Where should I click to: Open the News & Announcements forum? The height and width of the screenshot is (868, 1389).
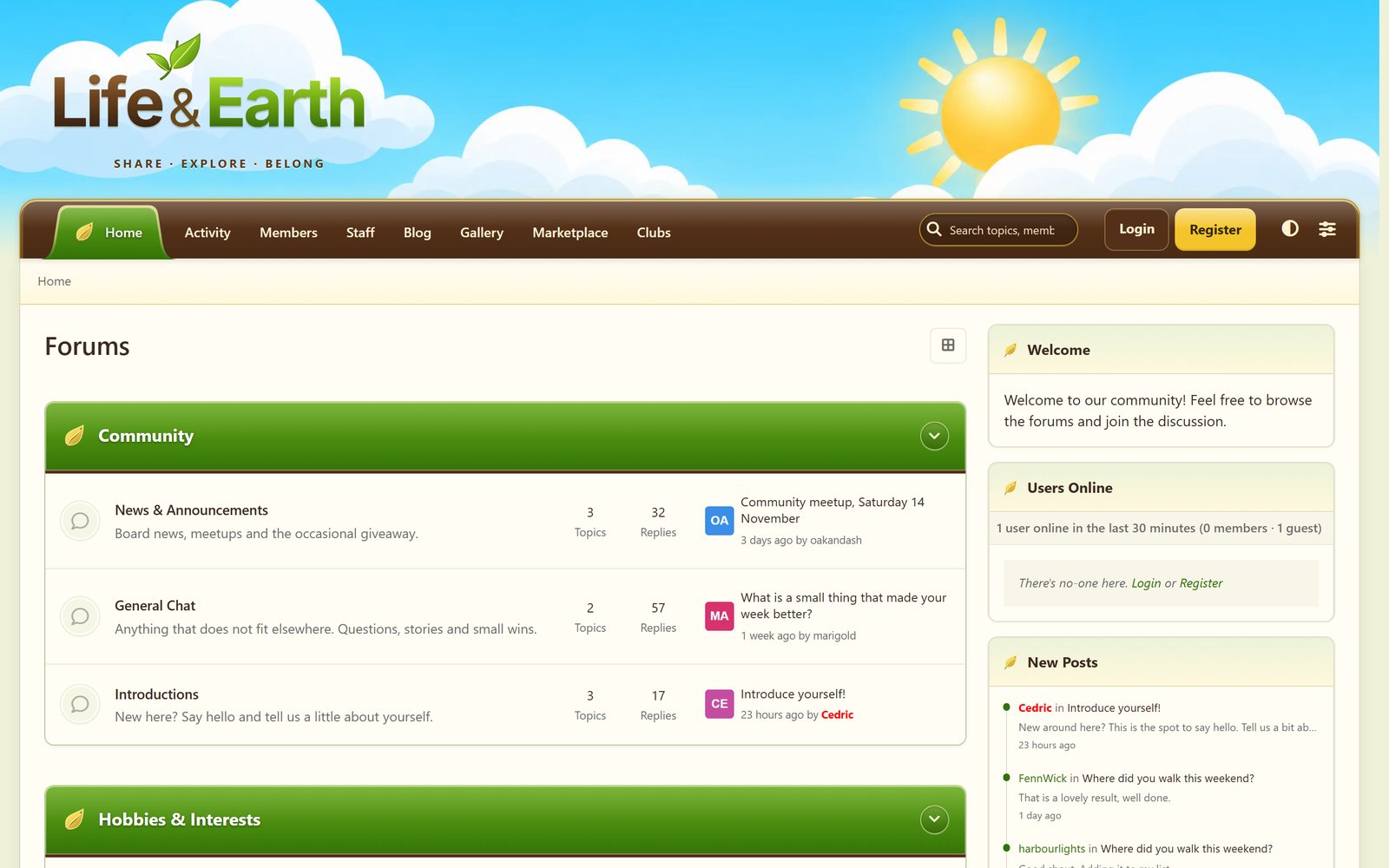(191, 510)
